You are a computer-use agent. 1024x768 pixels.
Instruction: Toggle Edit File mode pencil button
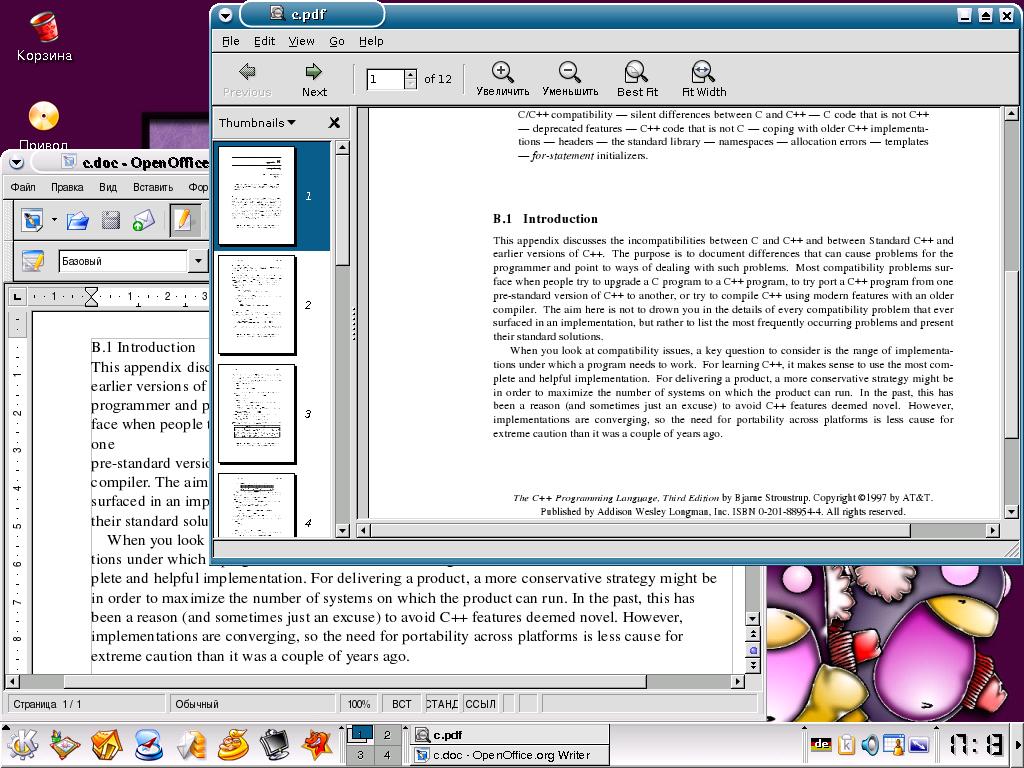point(182,220)
